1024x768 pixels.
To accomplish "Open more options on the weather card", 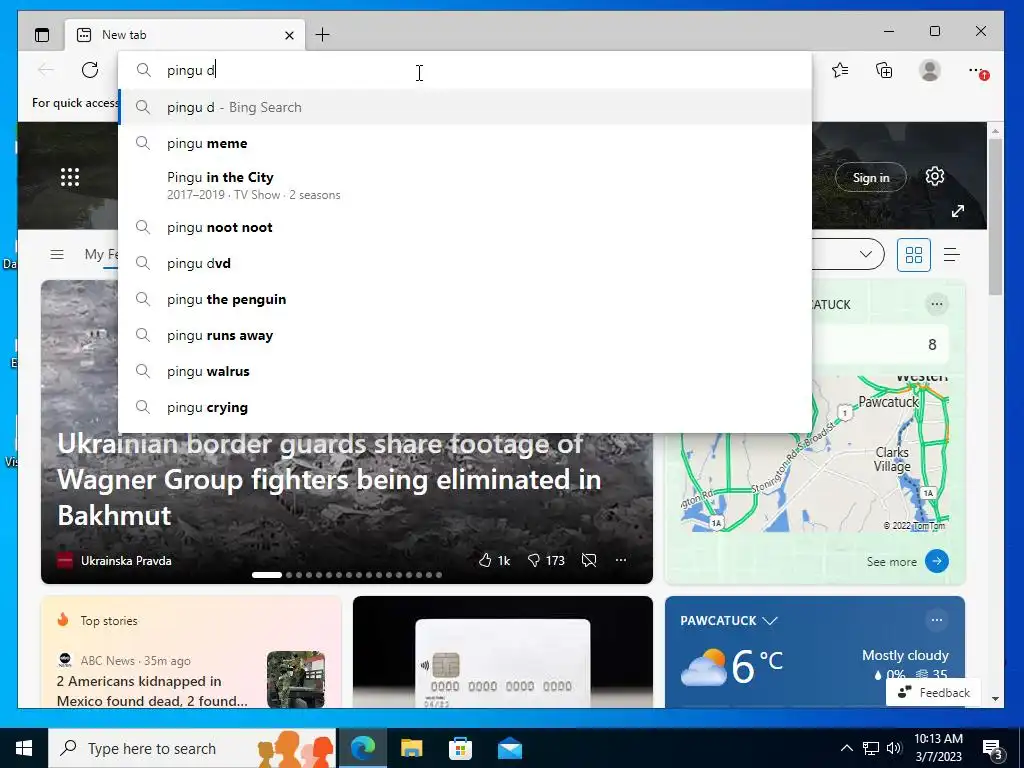I will [x=936, y=620].
